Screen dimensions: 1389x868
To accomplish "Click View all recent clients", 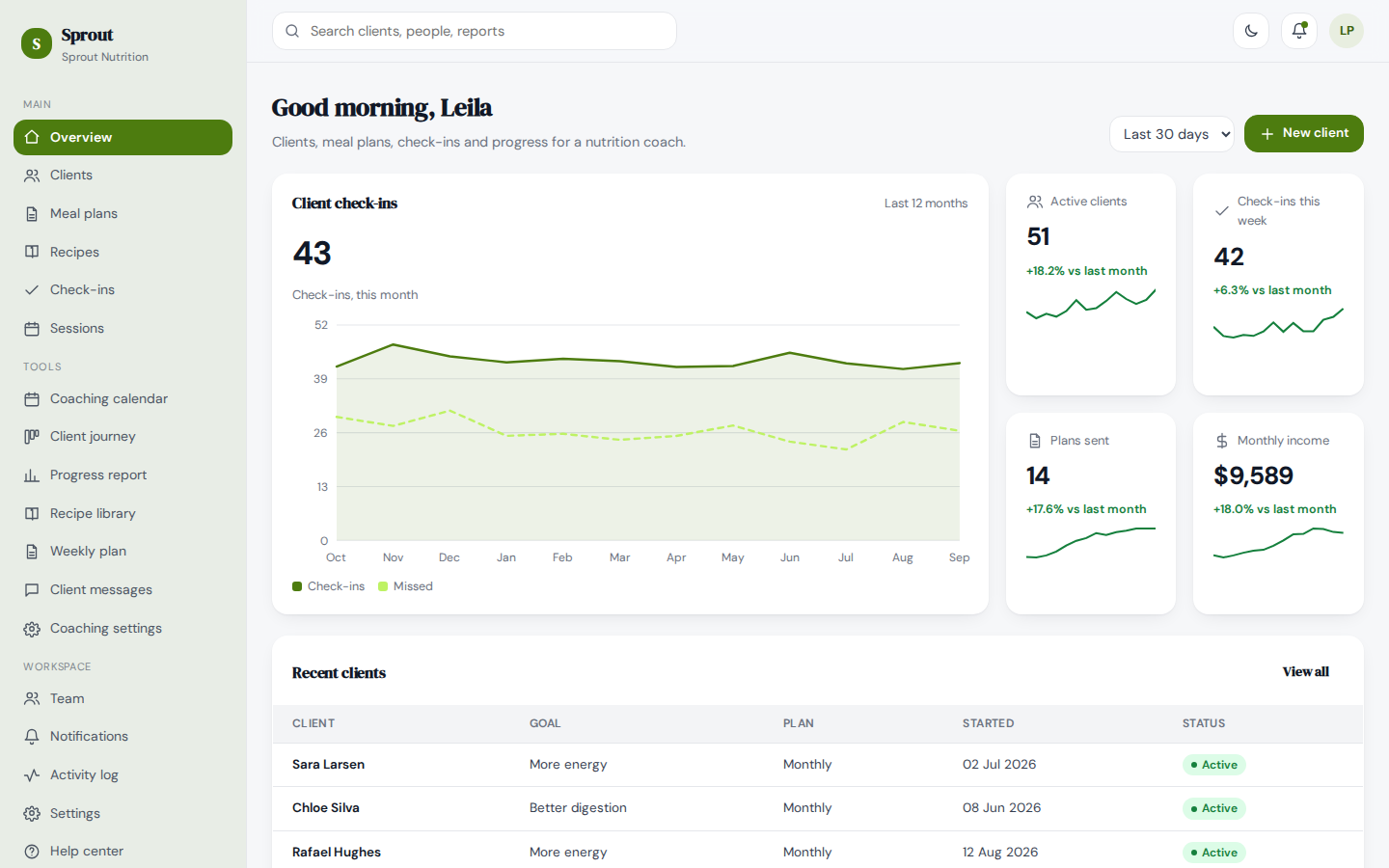I will tap(1305, 672).
